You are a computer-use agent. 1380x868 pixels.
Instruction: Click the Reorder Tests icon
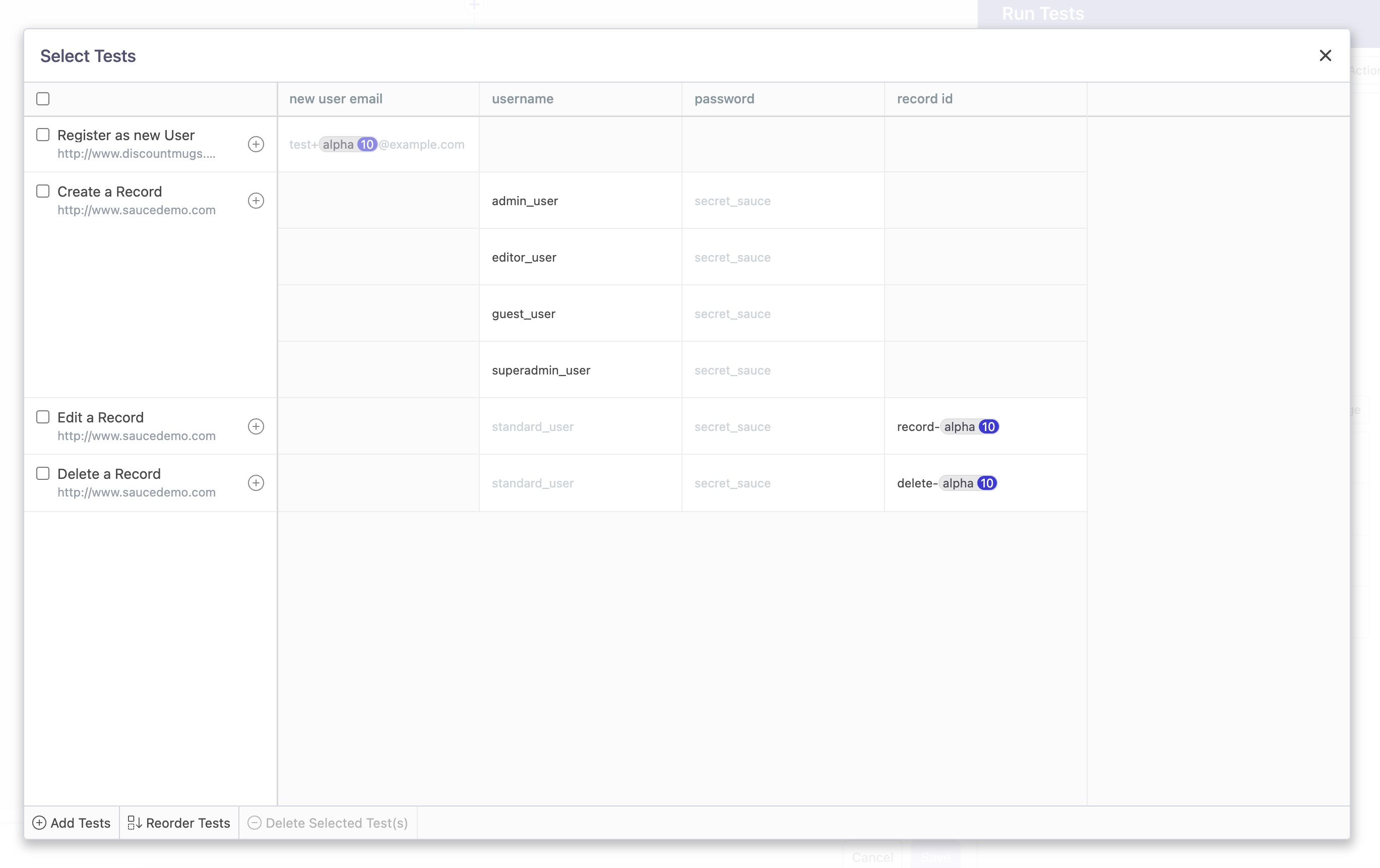(x=133, y=822)
